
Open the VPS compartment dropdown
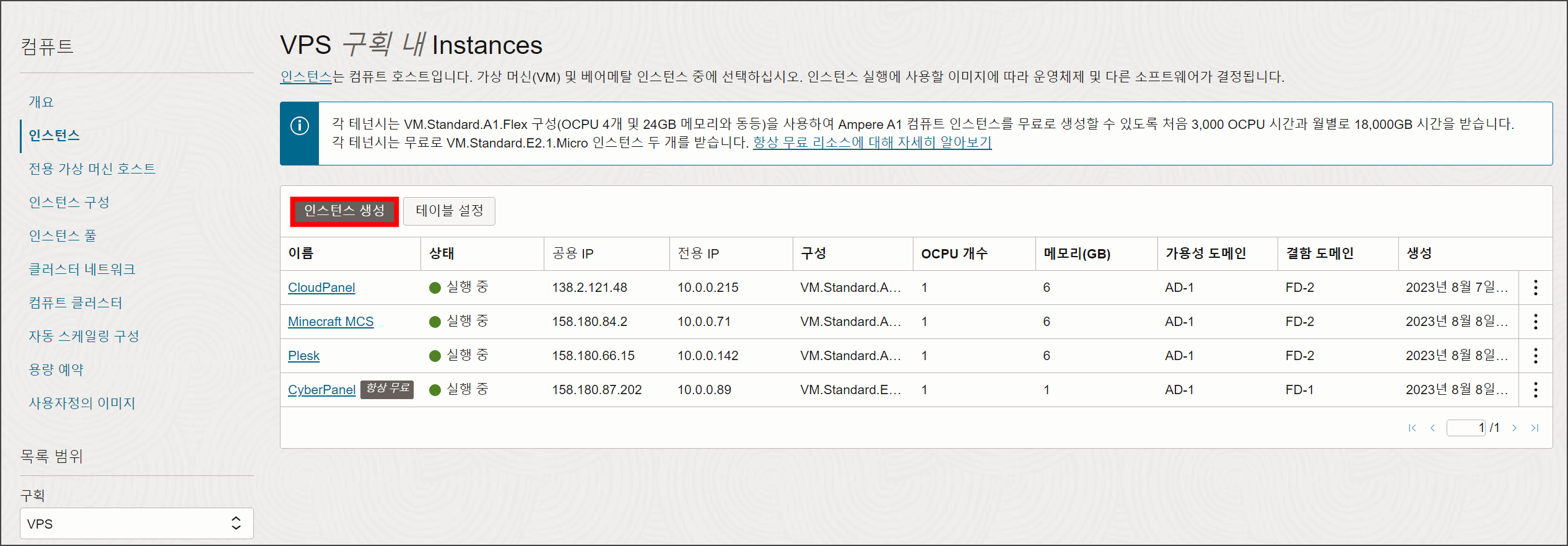pyautogui.click(x=137, y=524)
